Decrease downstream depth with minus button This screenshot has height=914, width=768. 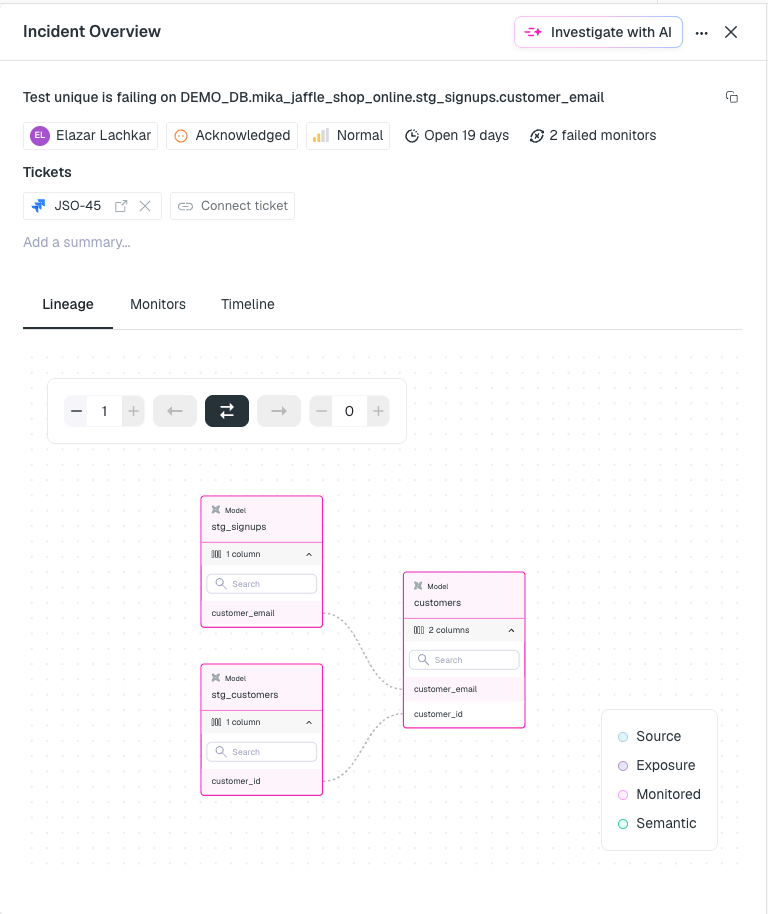[321, 411]
